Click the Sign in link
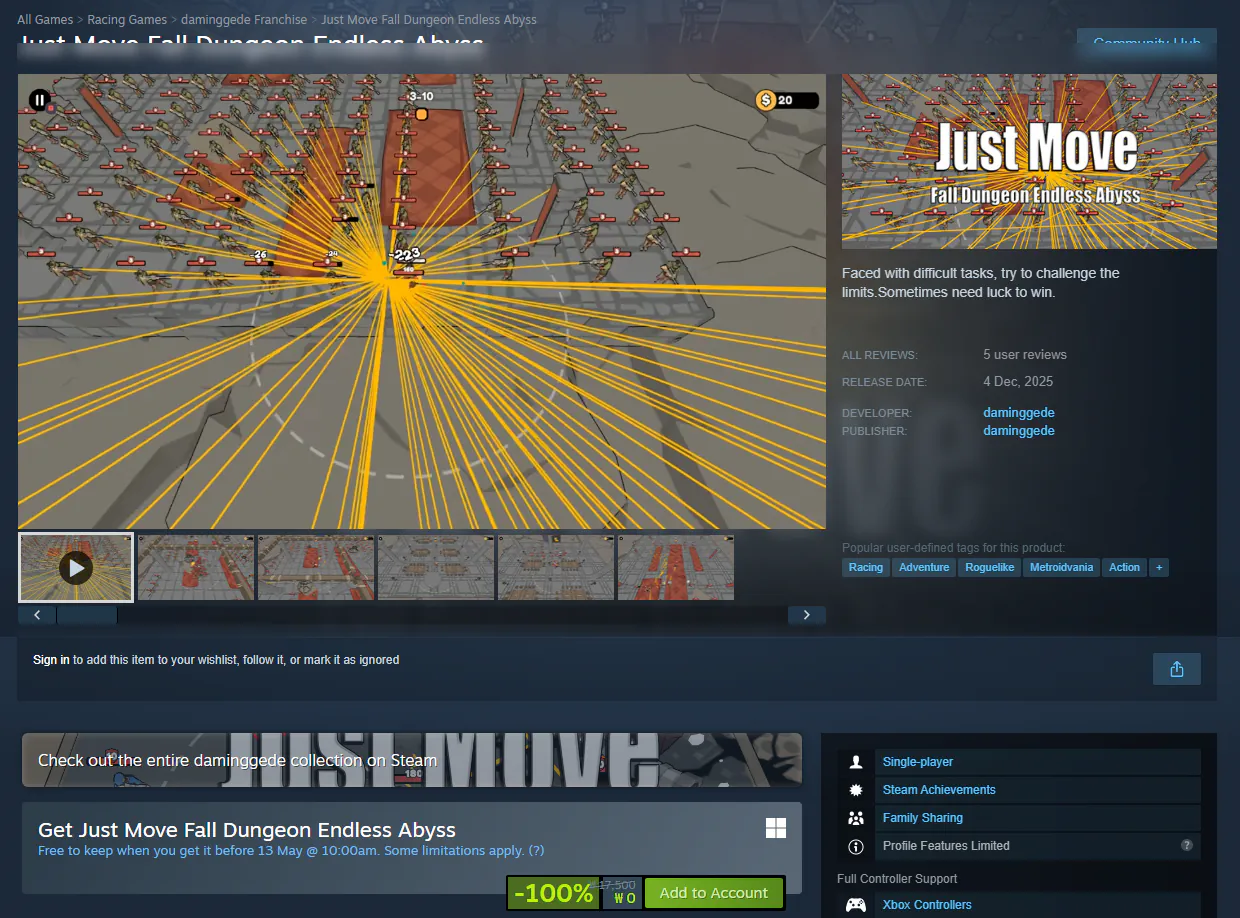 click(51, 660)
